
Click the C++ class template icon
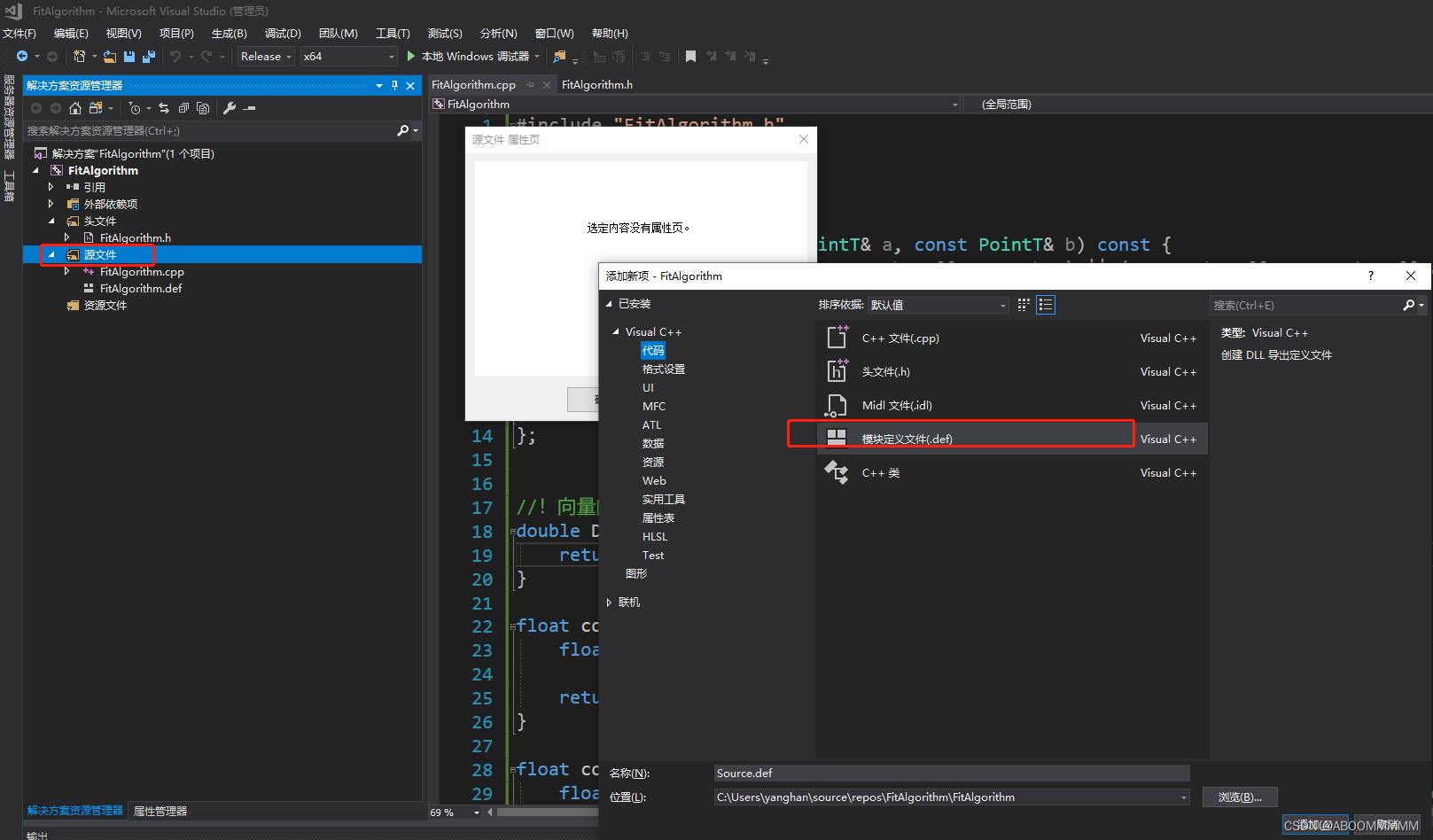click(x=837, y=472)
